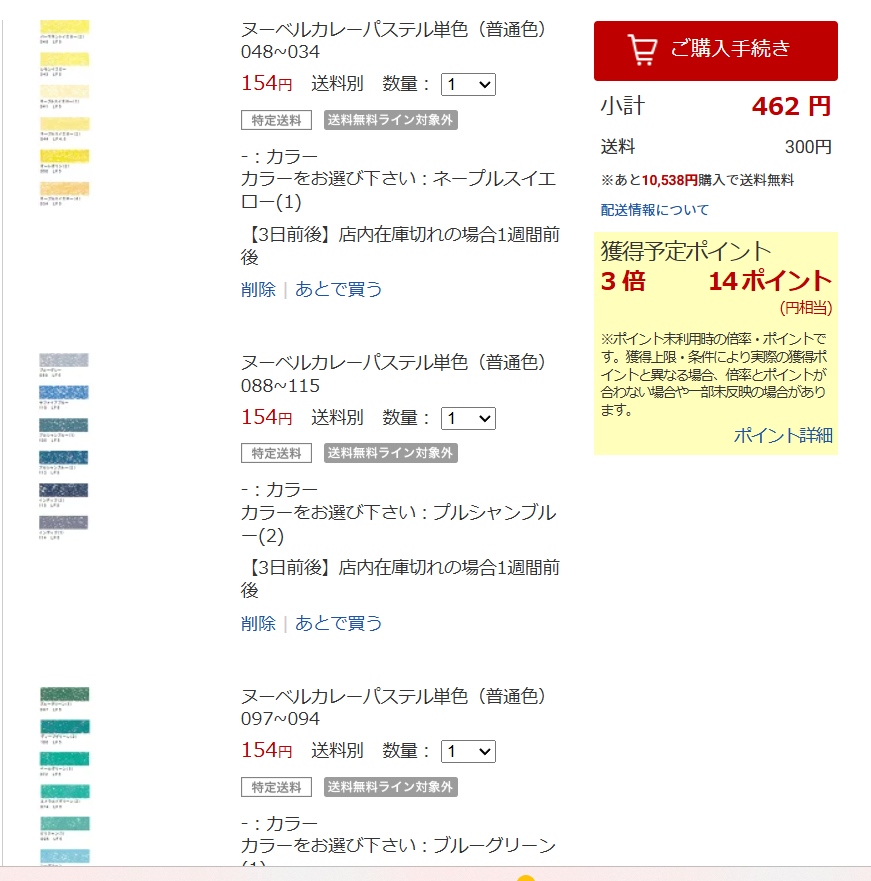The height and width of the screenshot is (881, 871).
Task: Click the ご購入手続き checkout button
Action: pyautogui.click(x=715, y=51)
